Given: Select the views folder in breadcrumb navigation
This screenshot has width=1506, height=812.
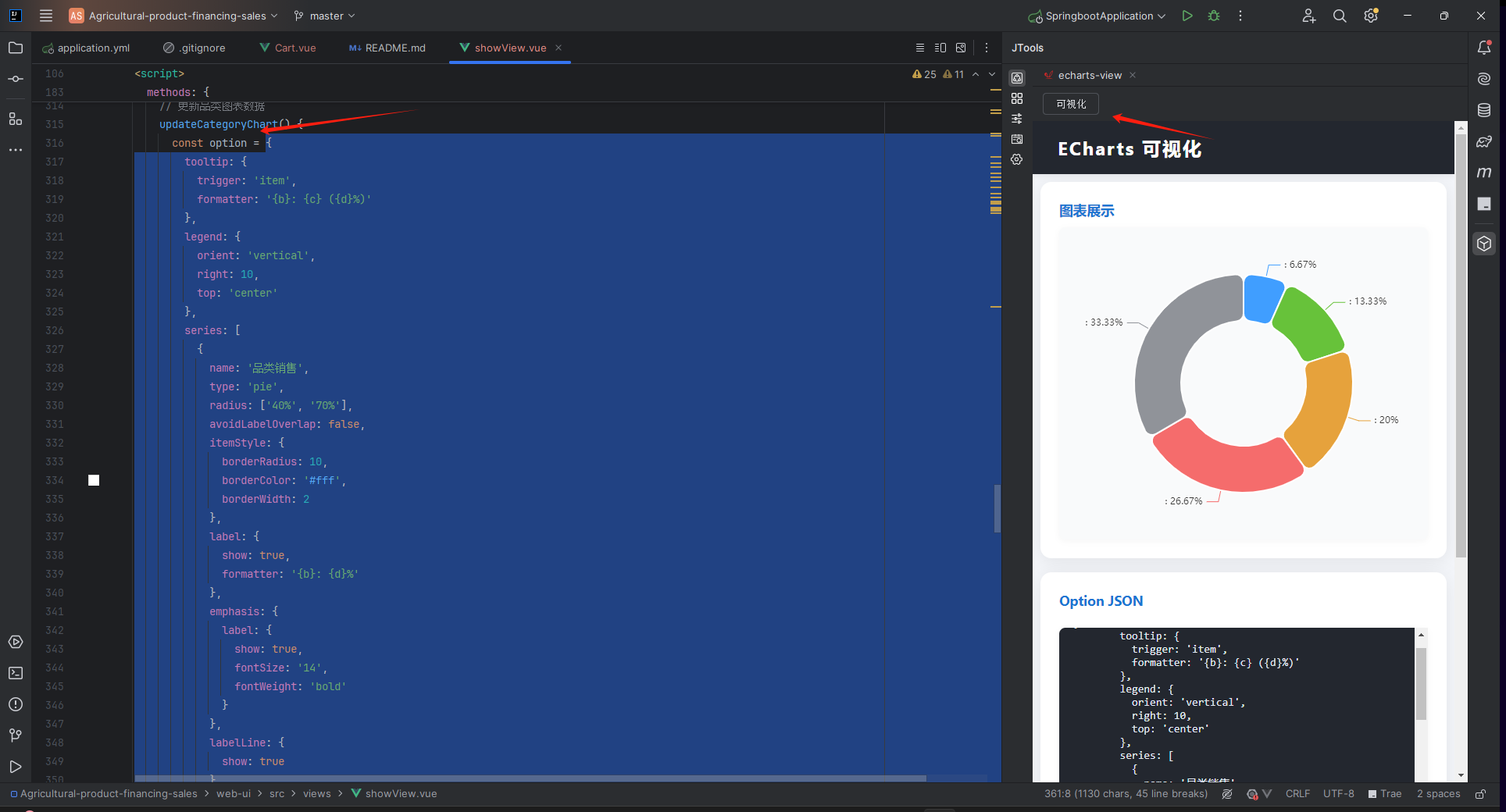Looking at the screenshot, I should click(317, 793).
